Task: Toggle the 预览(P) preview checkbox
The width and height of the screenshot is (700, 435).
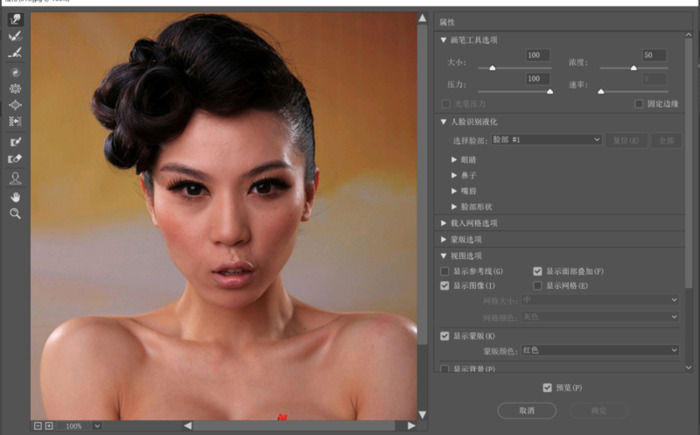Action: click(x=547, y=387)
